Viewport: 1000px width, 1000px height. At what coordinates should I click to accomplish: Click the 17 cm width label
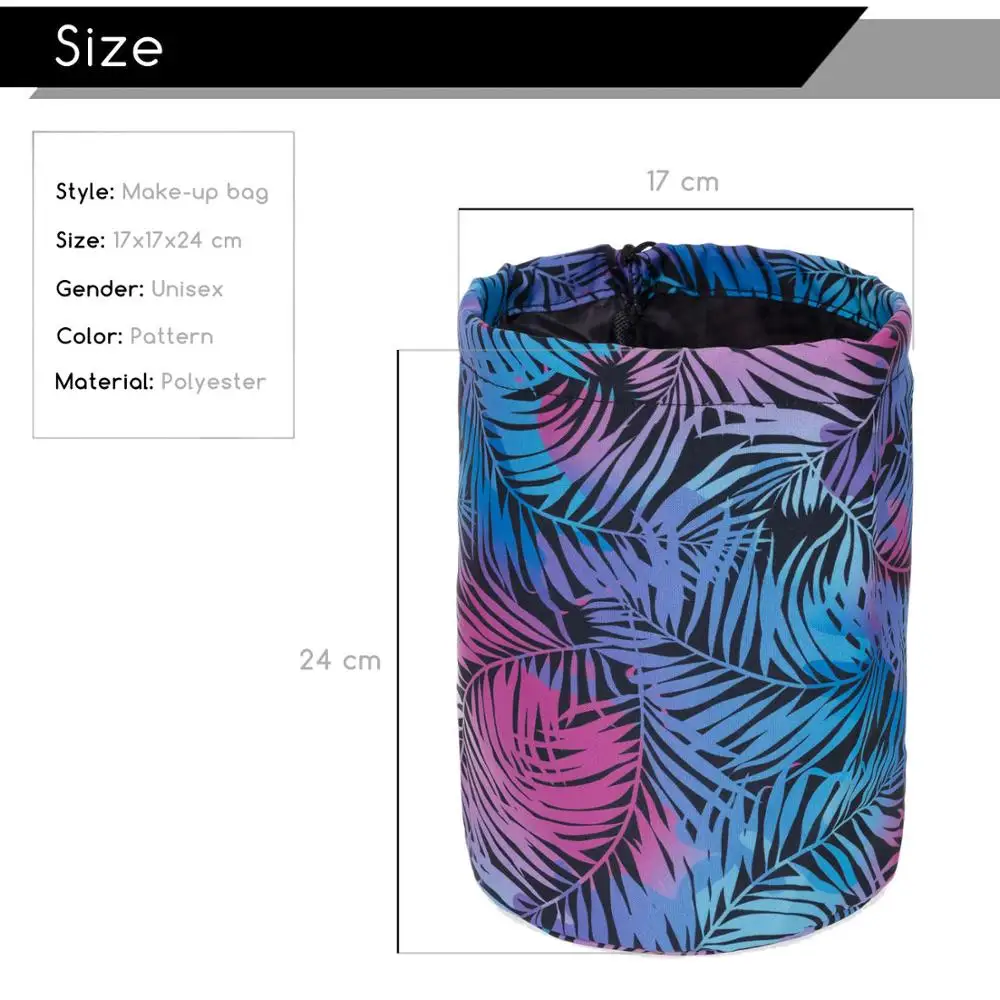pos(682,182)
